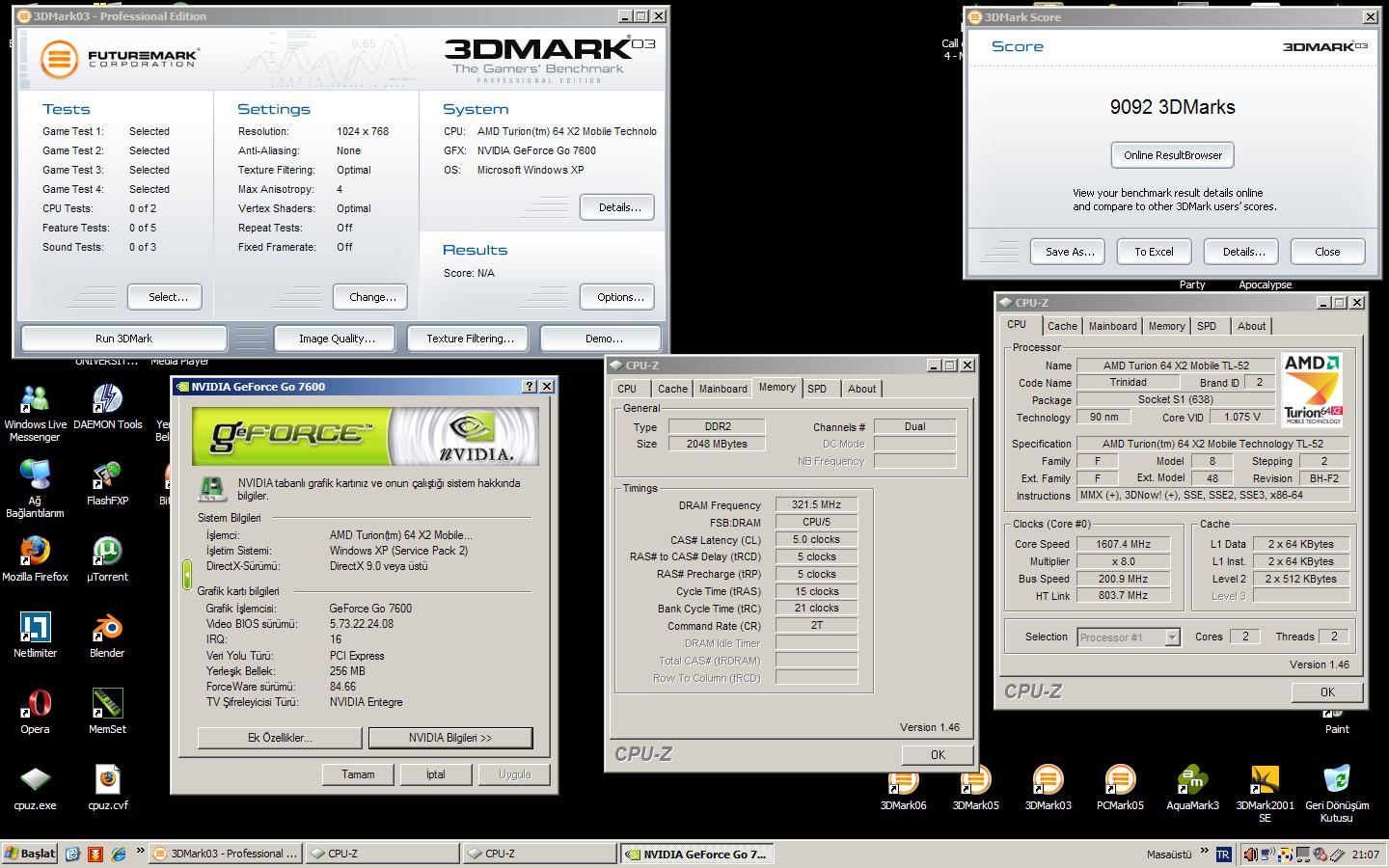Click Close in the 3DMark Score window

click(1327, 252)
